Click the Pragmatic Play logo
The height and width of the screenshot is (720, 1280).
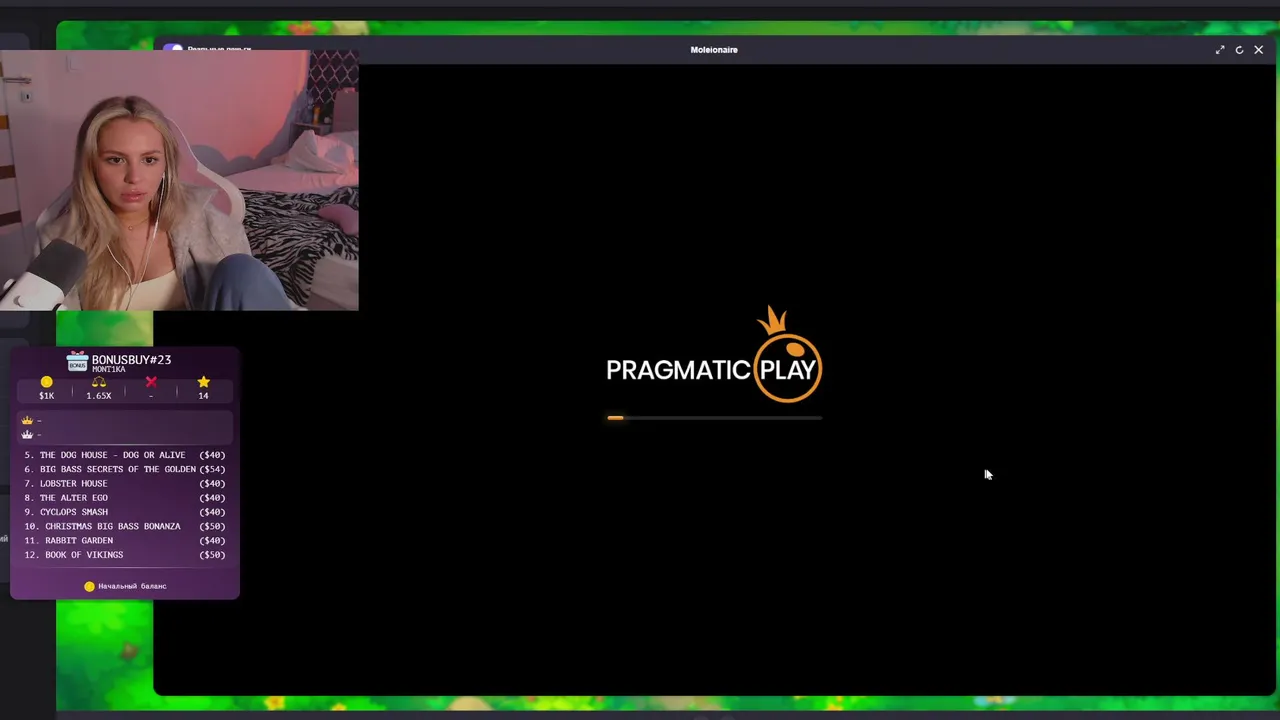tap(714, 354)
